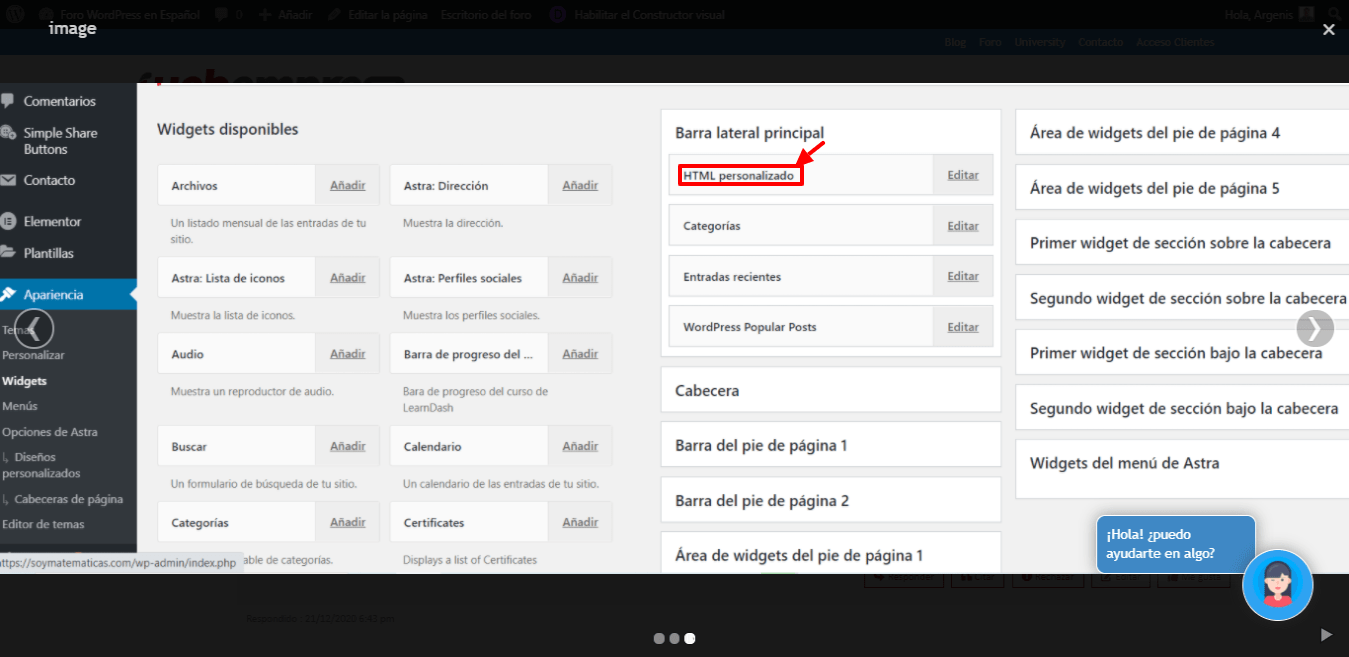Click the 'Widgets disponibles' heading
The width and height of the screenshot is (1349, 657).
pyautogui.click(x=227, y=129)
